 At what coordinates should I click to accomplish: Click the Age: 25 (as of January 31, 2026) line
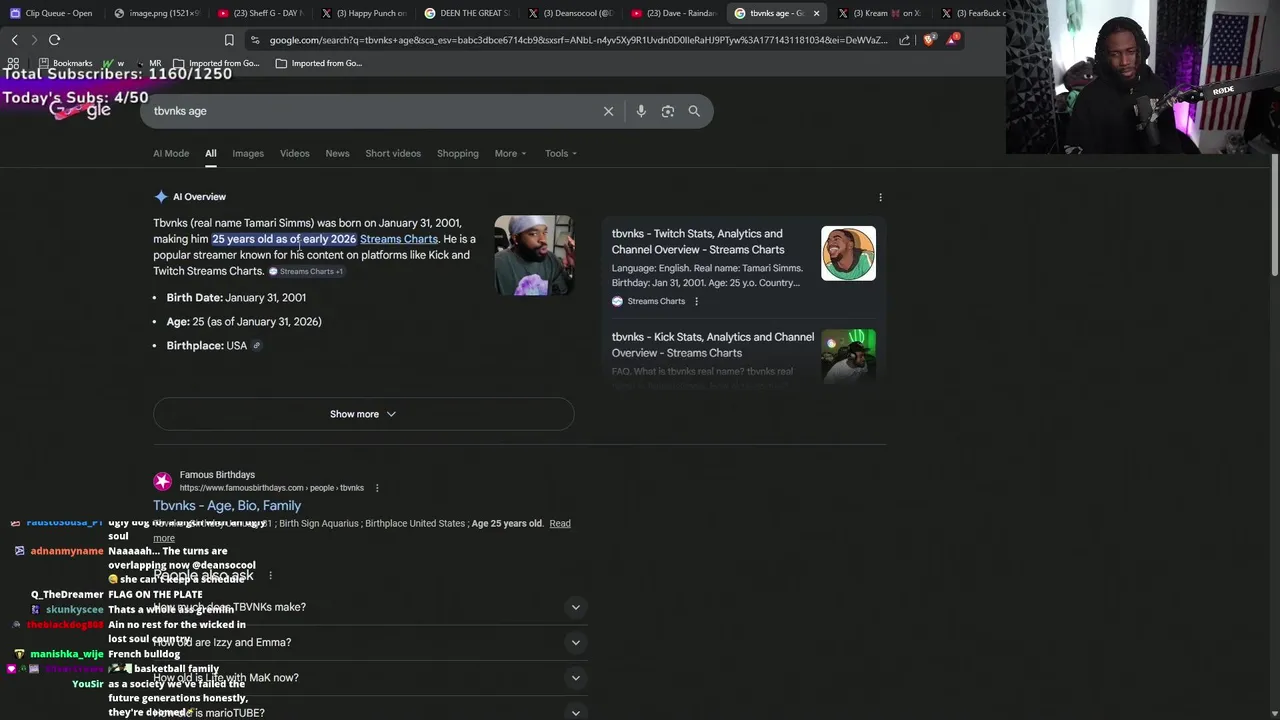[244, 322]
